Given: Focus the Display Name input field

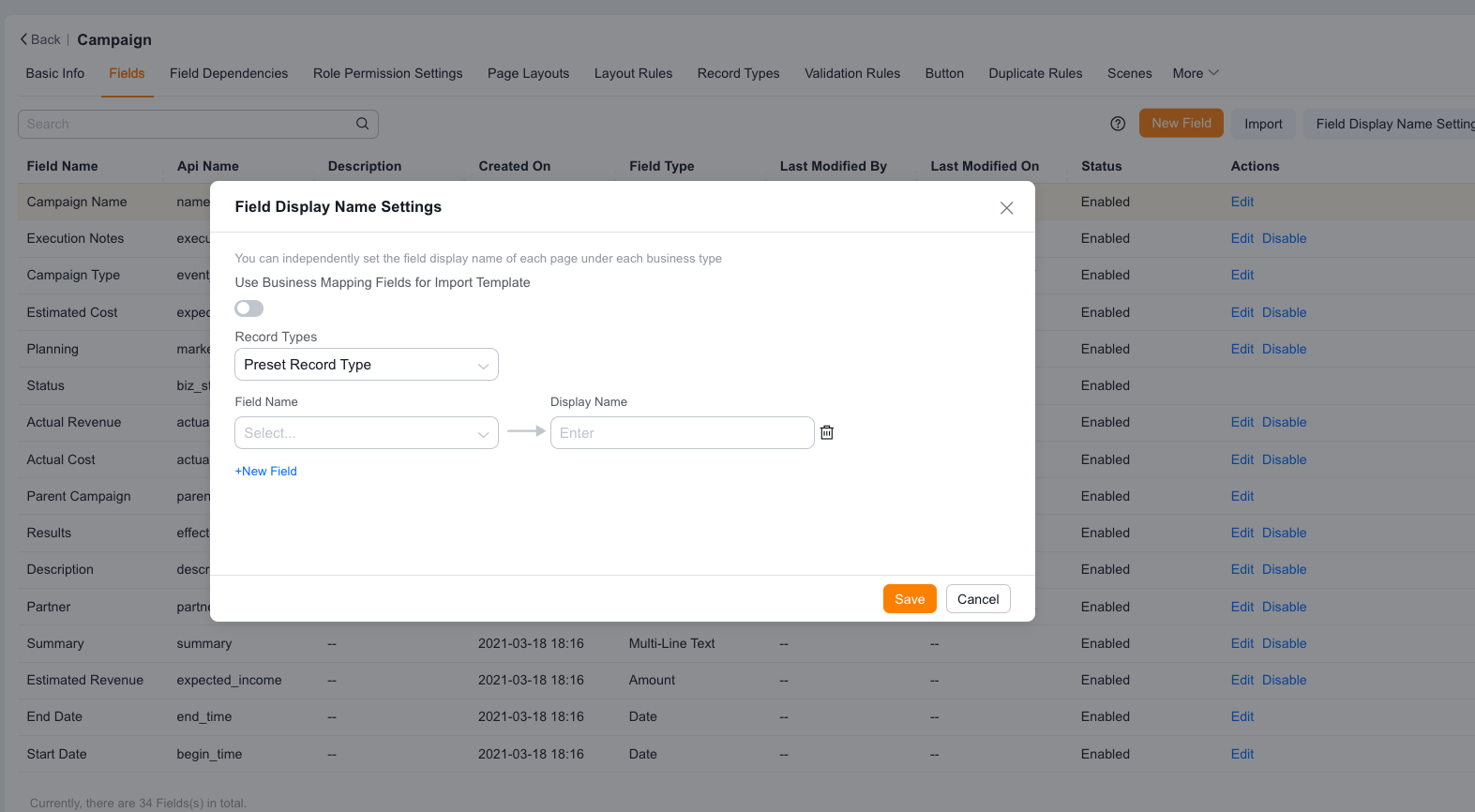Looking at the screenshot, I should point(683,433).
